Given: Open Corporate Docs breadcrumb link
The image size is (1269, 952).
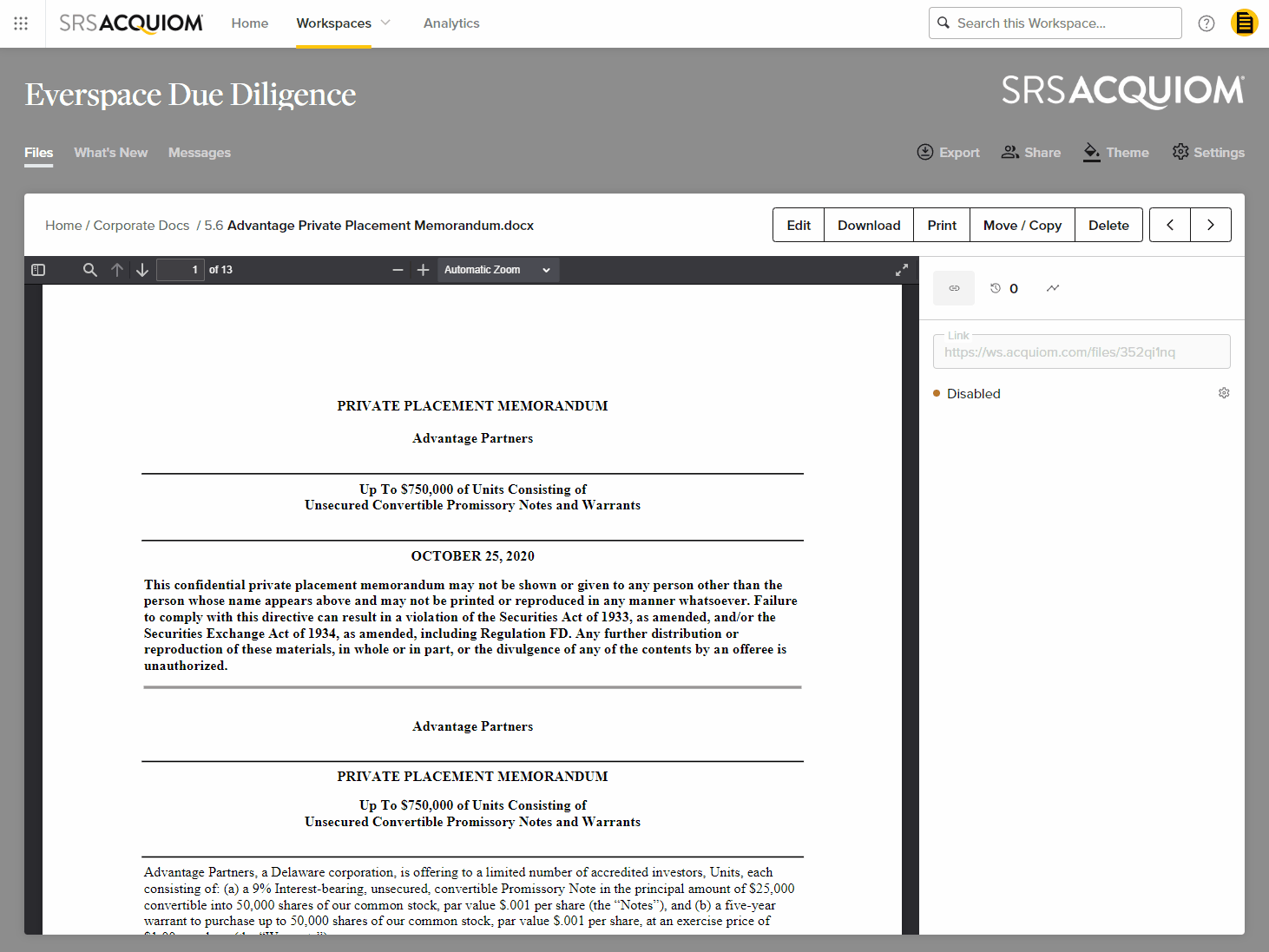Looking at the screenshot, I should [141, 226].
